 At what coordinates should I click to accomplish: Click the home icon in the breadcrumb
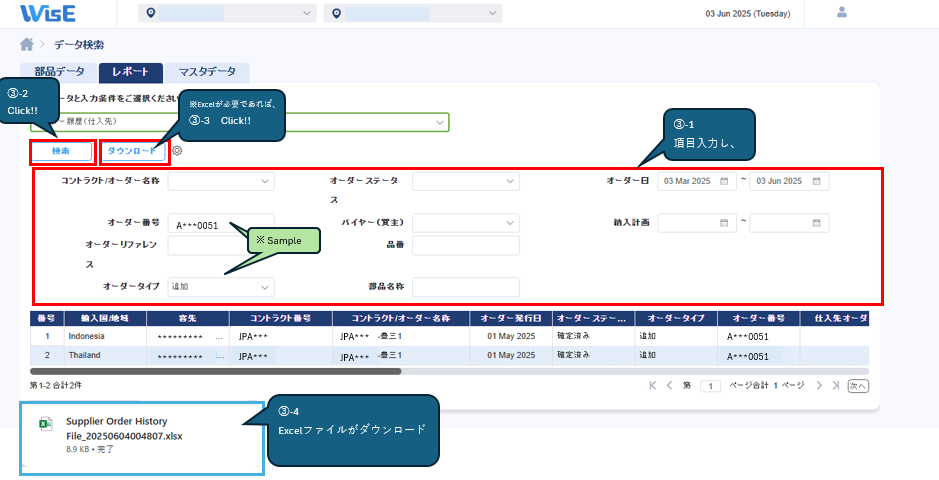pos(27,45)
